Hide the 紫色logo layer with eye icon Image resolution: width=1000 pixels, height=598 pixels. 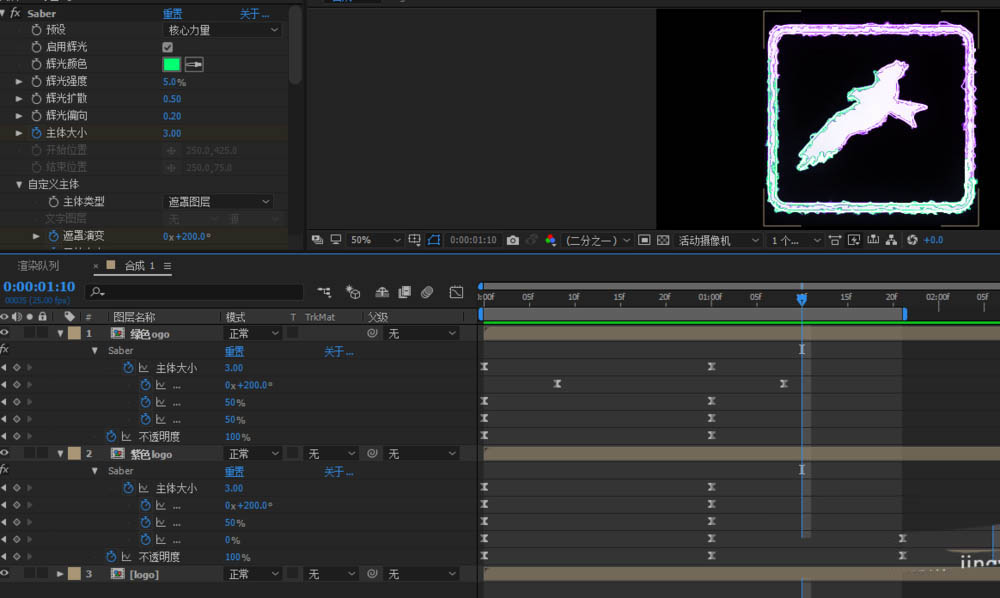pos(4,453)
